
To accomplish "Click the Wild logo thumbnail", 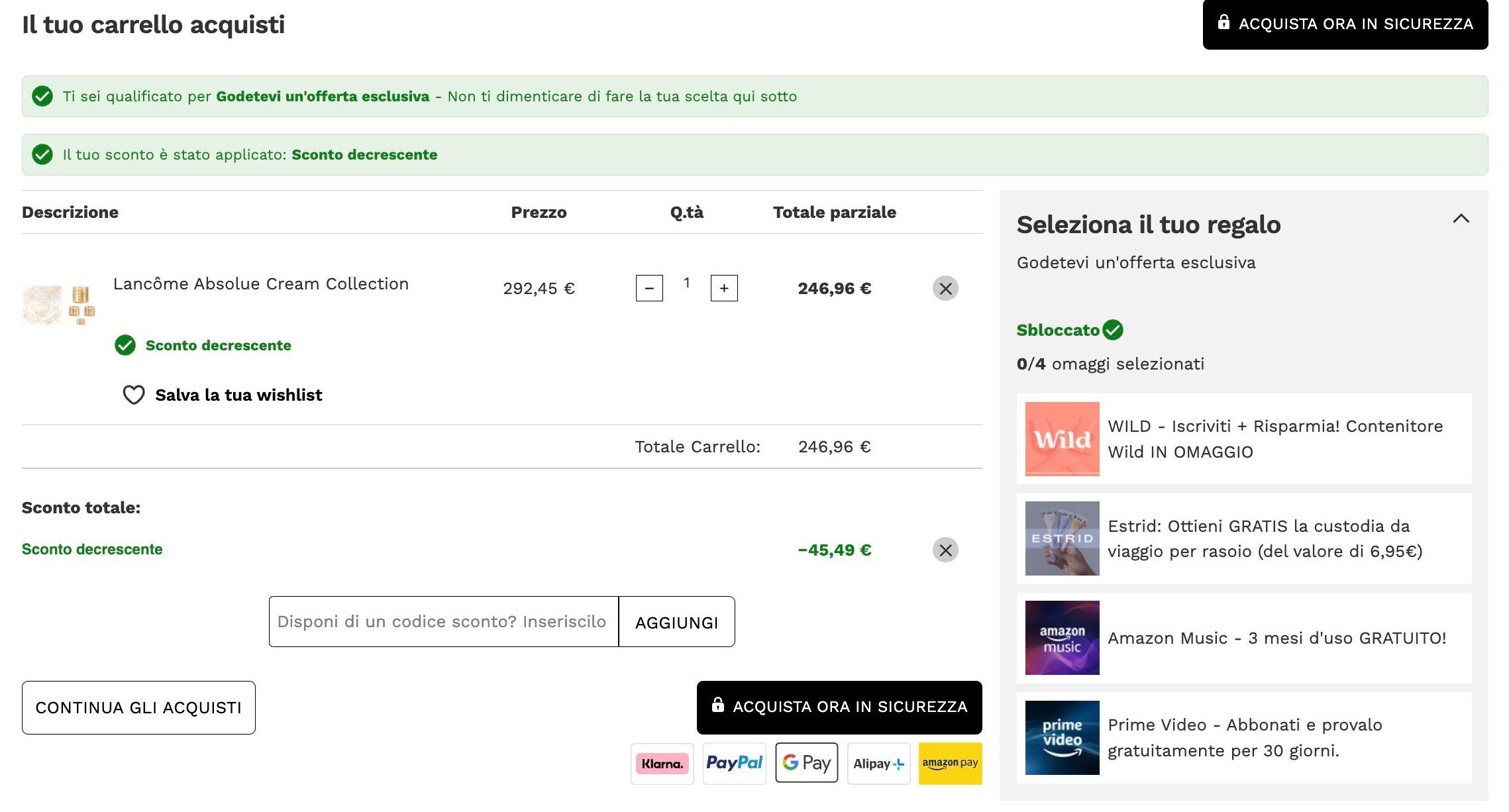I will point(1062,439).
